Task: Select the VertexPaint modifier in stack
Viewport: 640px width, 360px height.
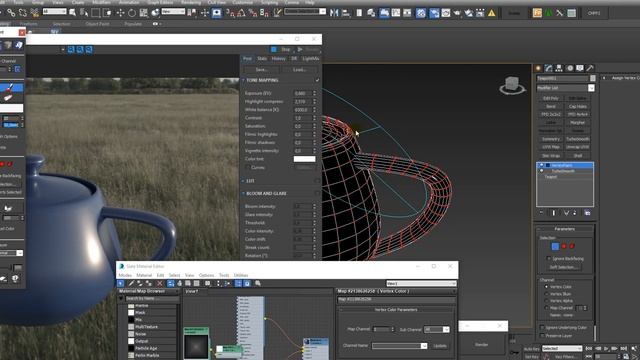Action: coord(565,165)
